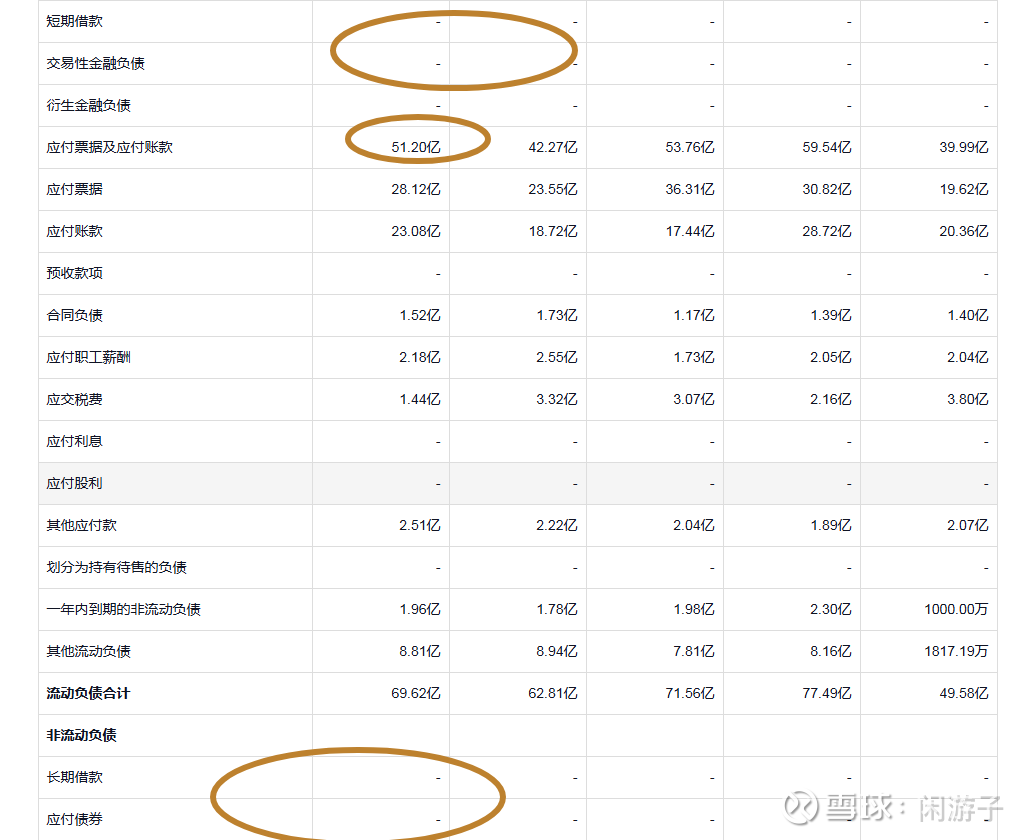This screenshot has width=1034, height=840.
Task: Select the 合同负债 row label
Action: (75, 315)
